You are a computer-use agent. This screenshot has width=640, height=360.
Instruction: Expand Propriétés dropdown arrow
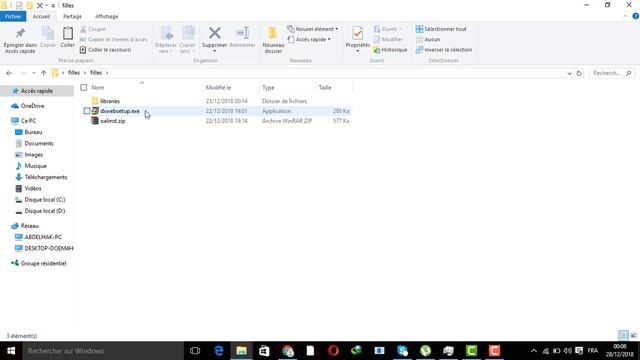tap(358, 51)
